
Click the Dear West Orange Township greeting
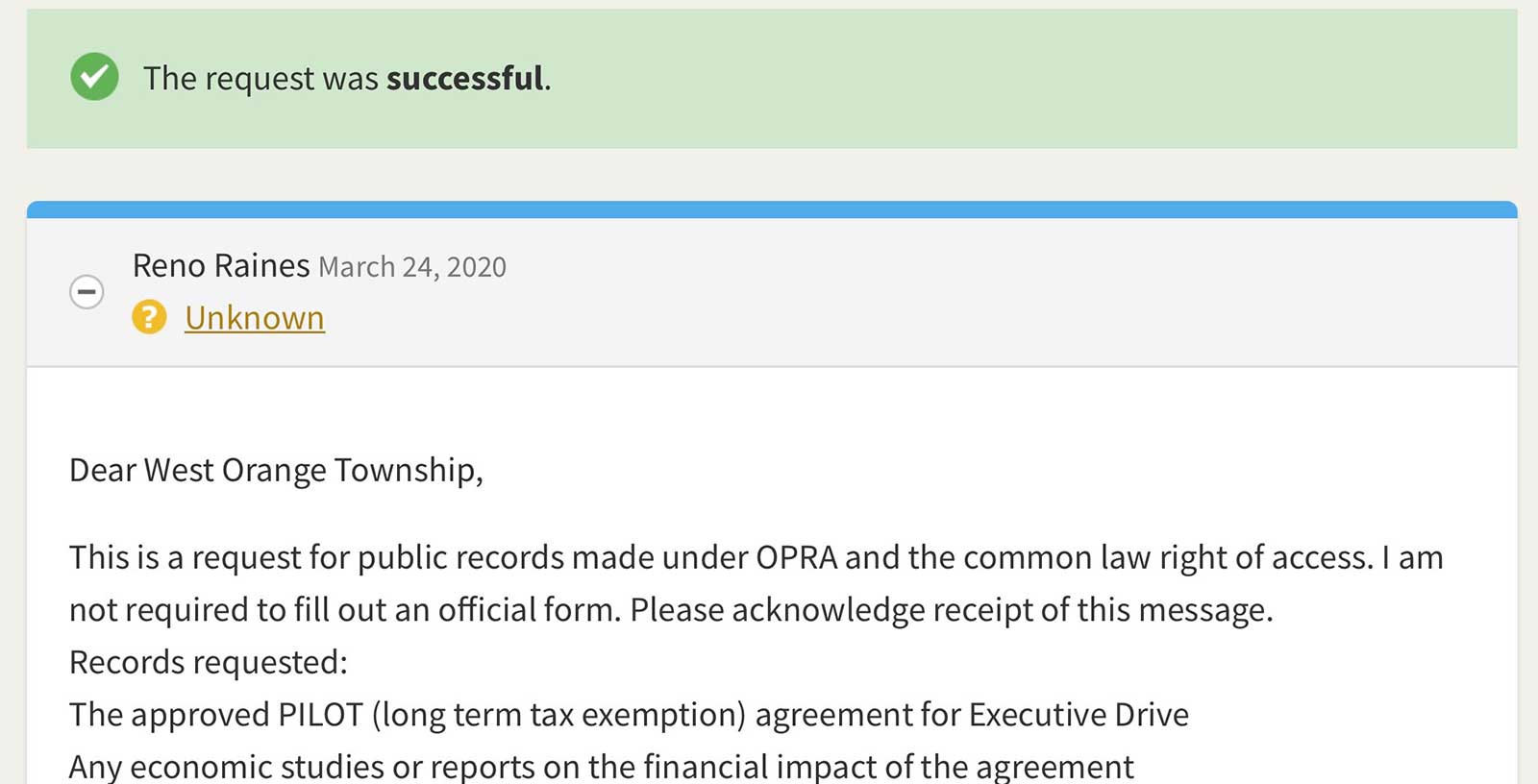click(x=277, y=470)
